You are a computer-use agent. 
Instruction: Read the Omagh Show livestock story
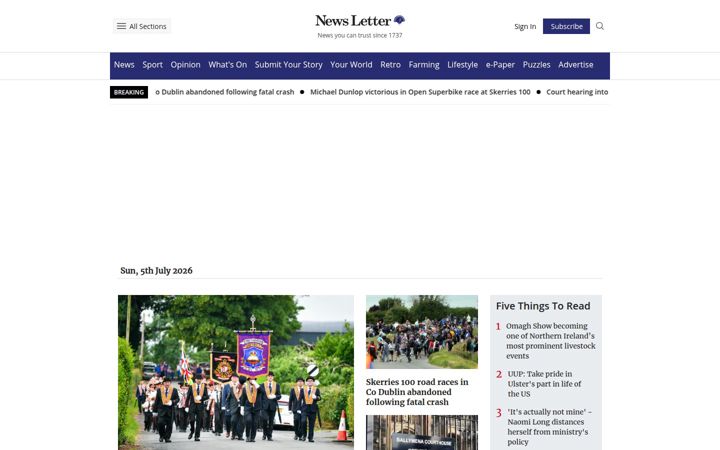click(x=551, y=341)
